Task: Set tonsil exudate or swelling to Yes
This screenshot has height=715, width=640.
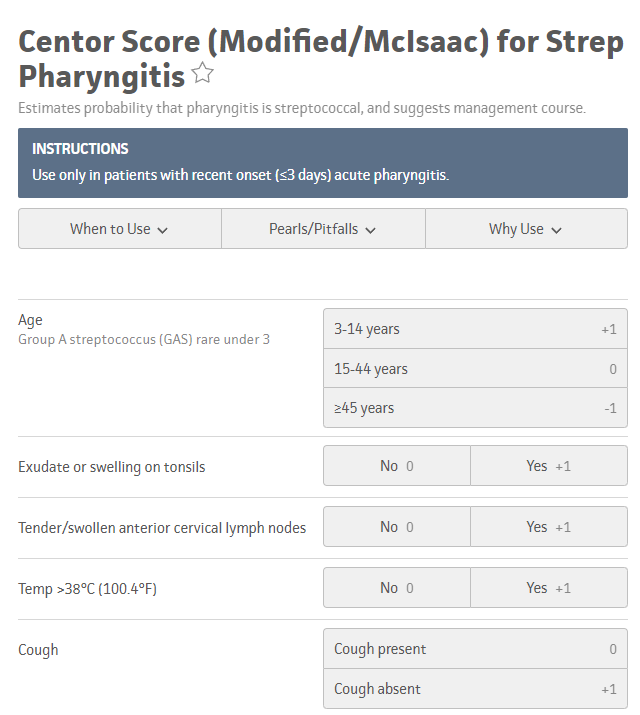Action: pos(548,466)
